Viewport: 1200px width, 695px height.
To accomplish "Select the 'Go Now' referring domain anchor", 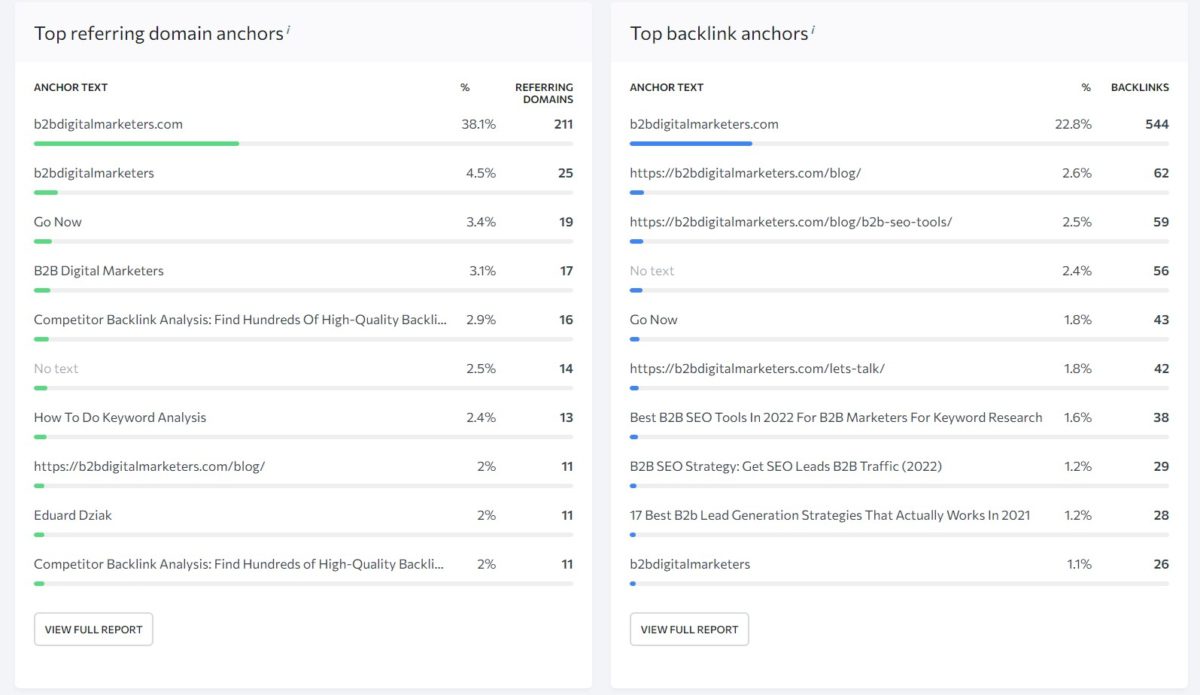I will point(57,221).
